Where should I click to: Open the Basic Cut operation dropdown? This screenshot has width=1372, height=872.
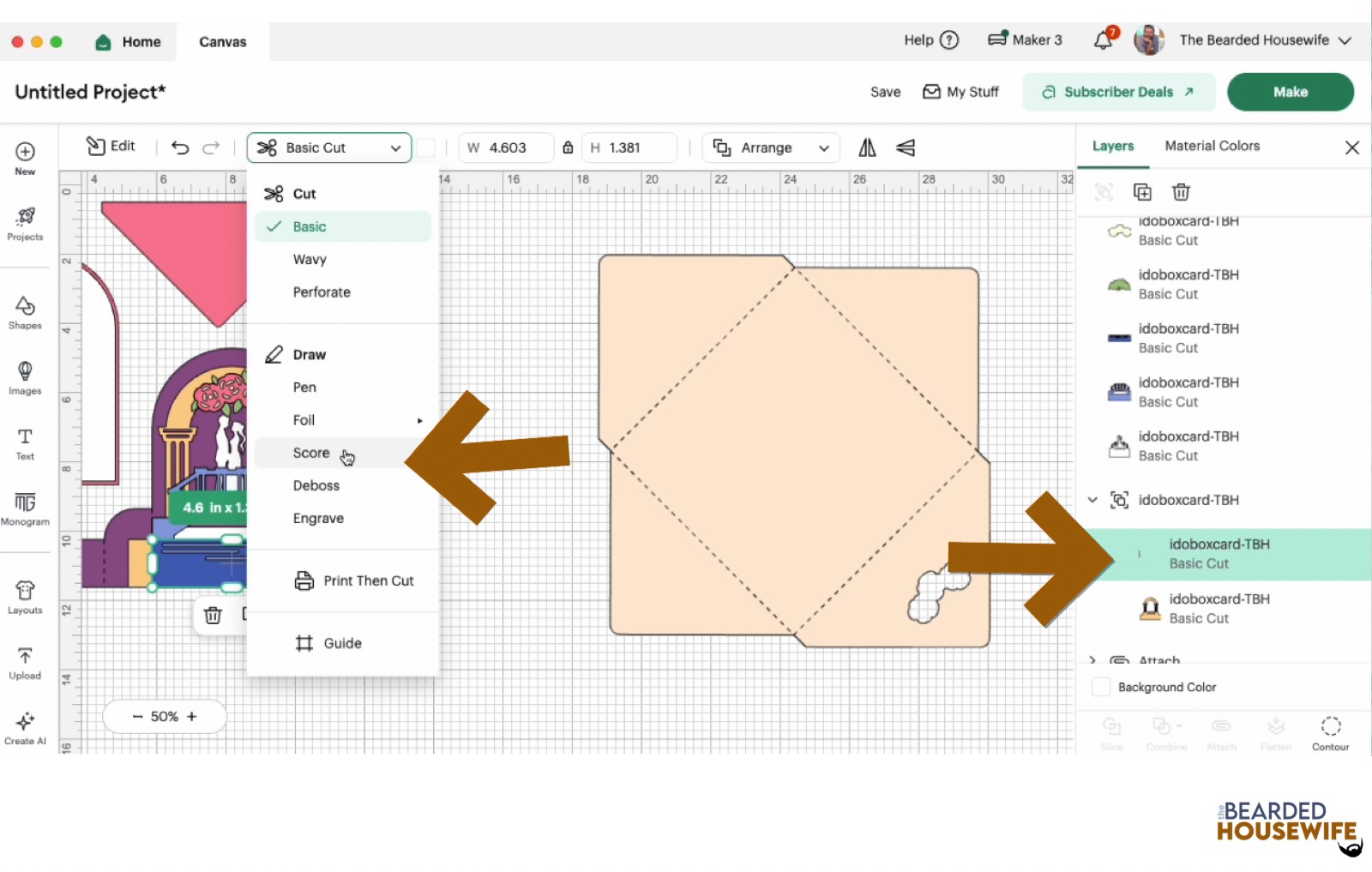(329, 147)
